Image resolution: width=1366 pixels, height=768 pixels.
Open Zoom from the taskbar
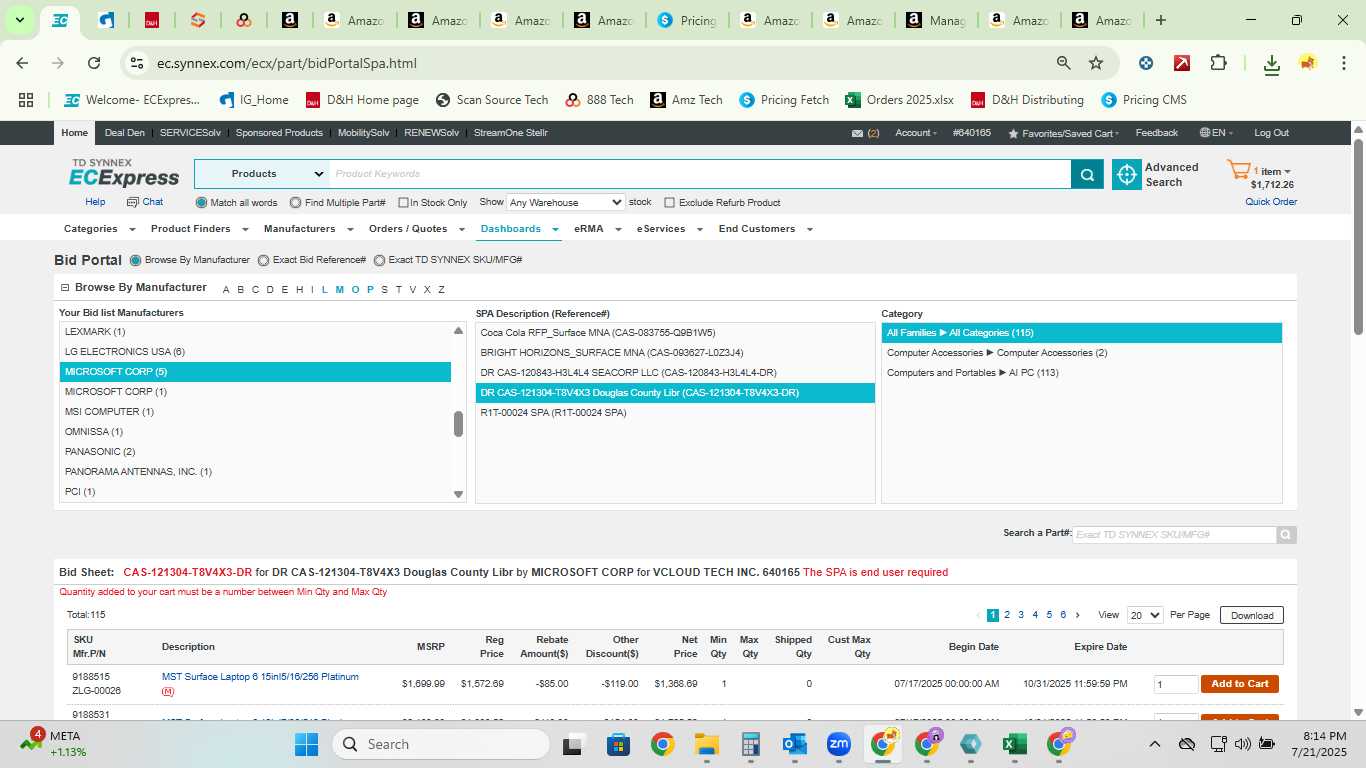click(839, 744)
